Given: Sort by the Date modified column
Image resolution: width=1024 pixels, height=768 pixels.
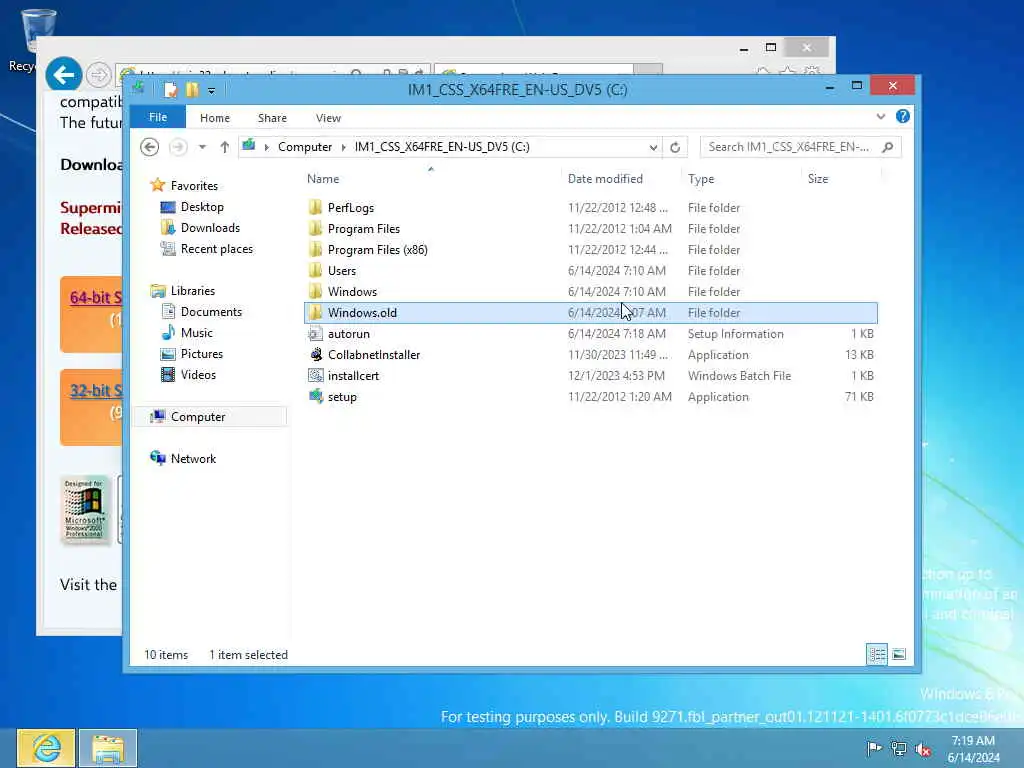Looking at the screenshot, I should click(x=605, y=179).
